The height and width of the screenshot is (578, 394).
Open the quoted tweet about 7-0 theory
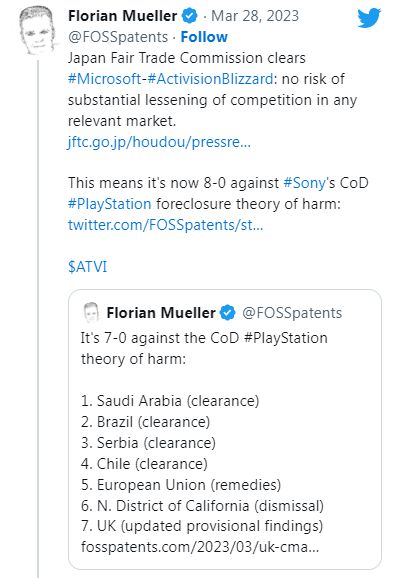(x=225, y=429)
